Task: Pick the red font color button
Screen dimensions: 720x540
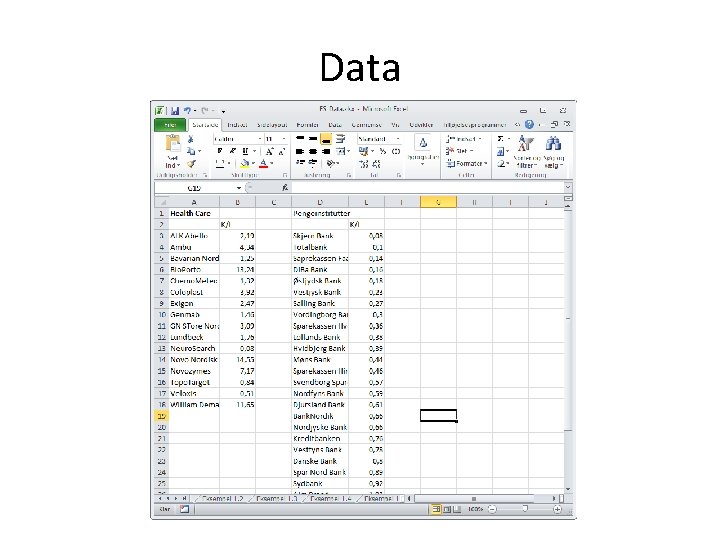Action: tap(263, 163)
